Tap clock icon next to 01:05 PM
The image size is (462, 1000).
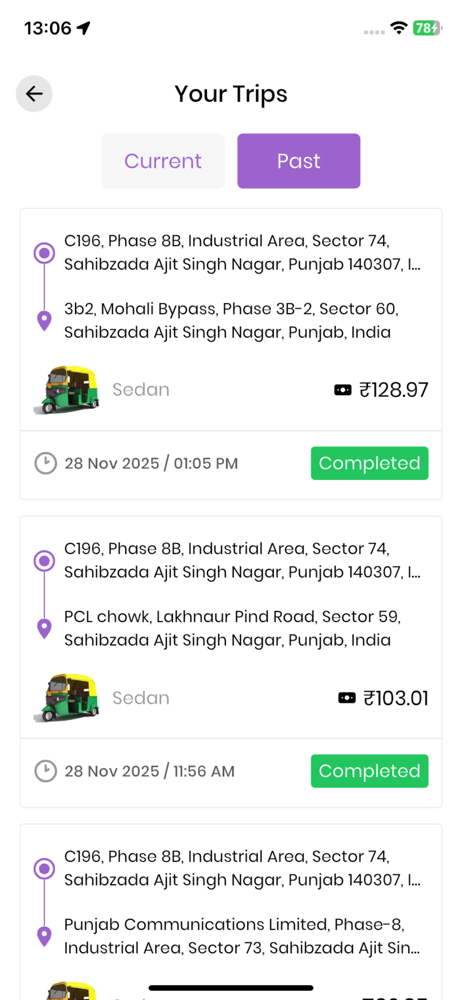pos(45,463)
